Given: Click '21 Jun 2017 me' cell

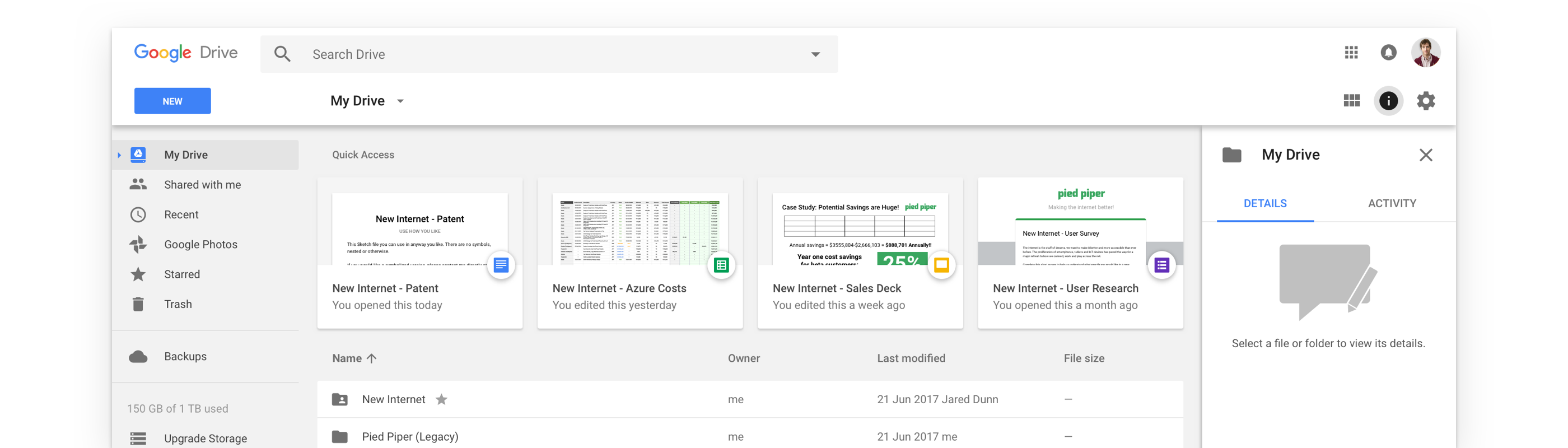Looking at the screenshot, I should click(x=917, y=436).
